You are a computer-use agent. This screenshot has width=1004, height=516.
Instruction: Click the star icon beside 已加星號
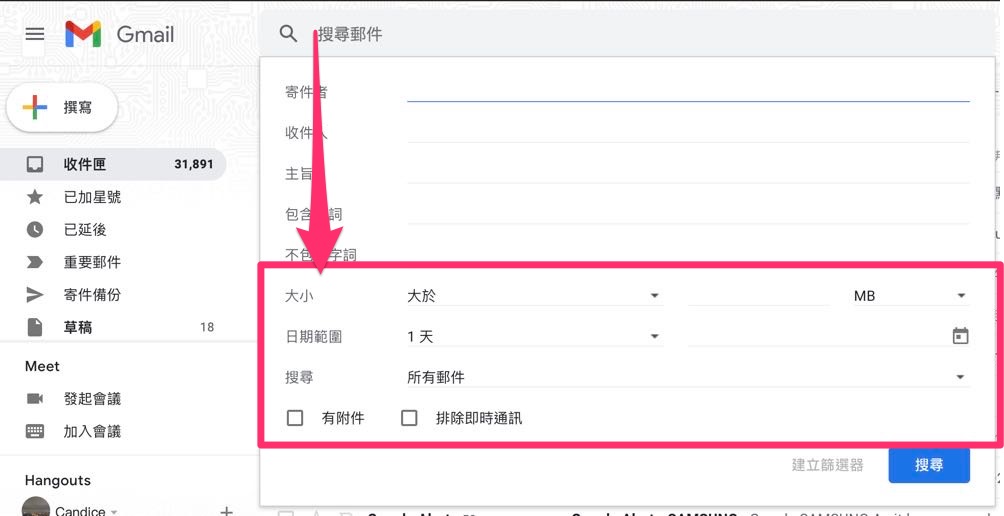[x=35, y=197]
